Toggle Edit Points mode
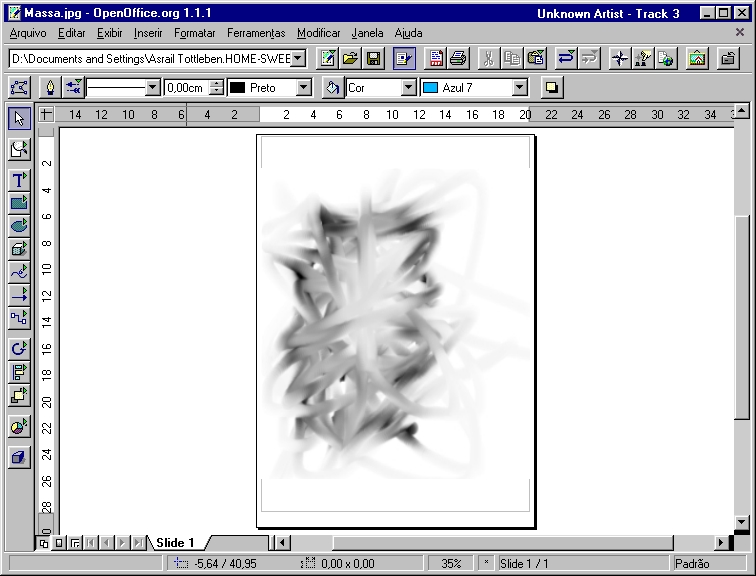Image resolution: width=756 pixels, height=576 pixels. pos(18,88)
